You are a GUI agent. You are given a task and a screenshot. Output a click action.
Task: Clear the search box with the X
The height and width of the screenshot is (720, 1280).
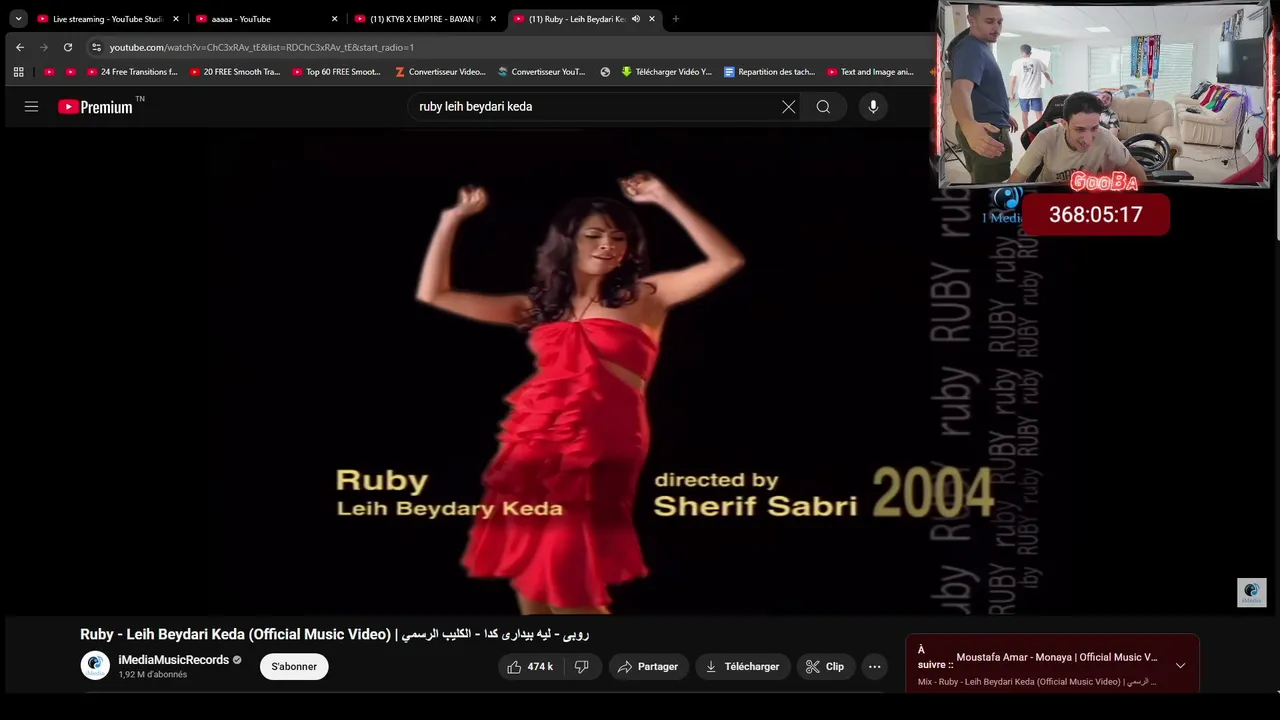[x=788, y=106]
